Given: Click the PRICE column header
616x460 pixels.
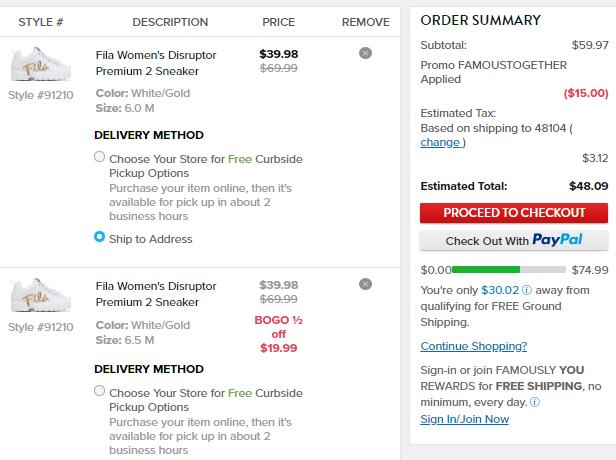Looking at the screenshot, I should pos(279,22).
